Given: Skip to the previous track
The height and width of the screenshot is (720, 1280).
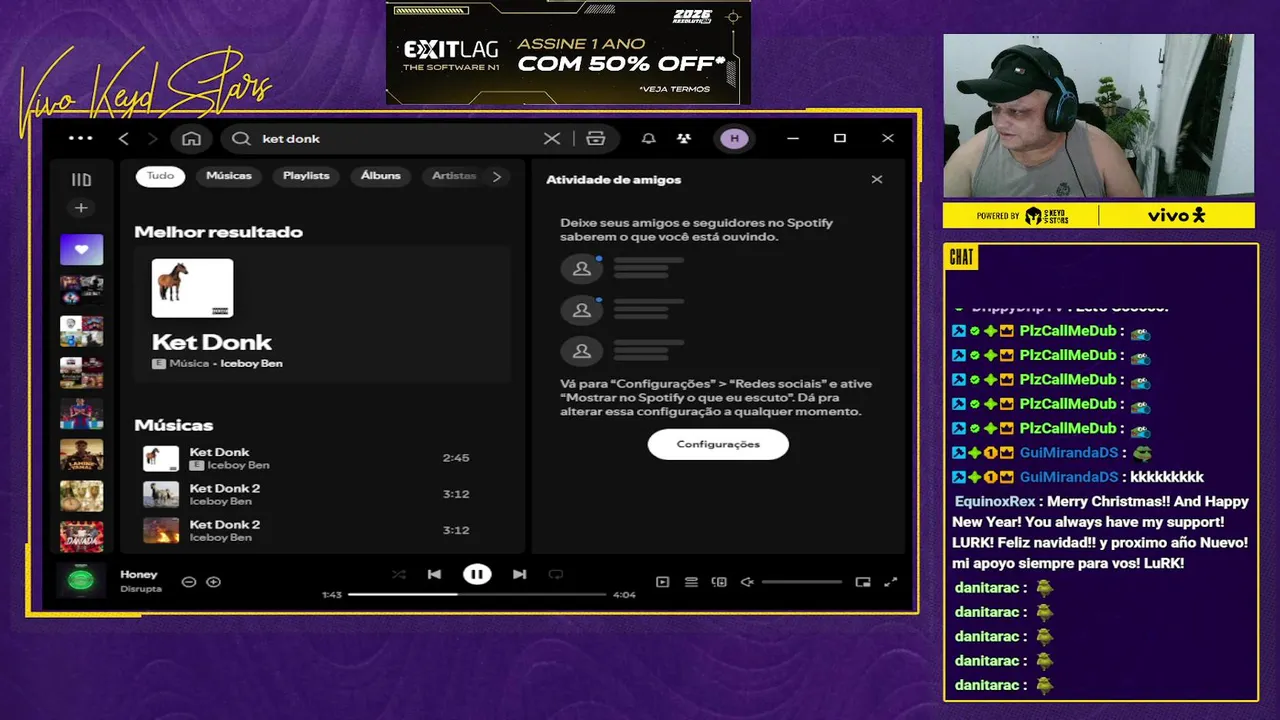Looking at the screenshot, I should pyautogui.click(x=434, y=574).
